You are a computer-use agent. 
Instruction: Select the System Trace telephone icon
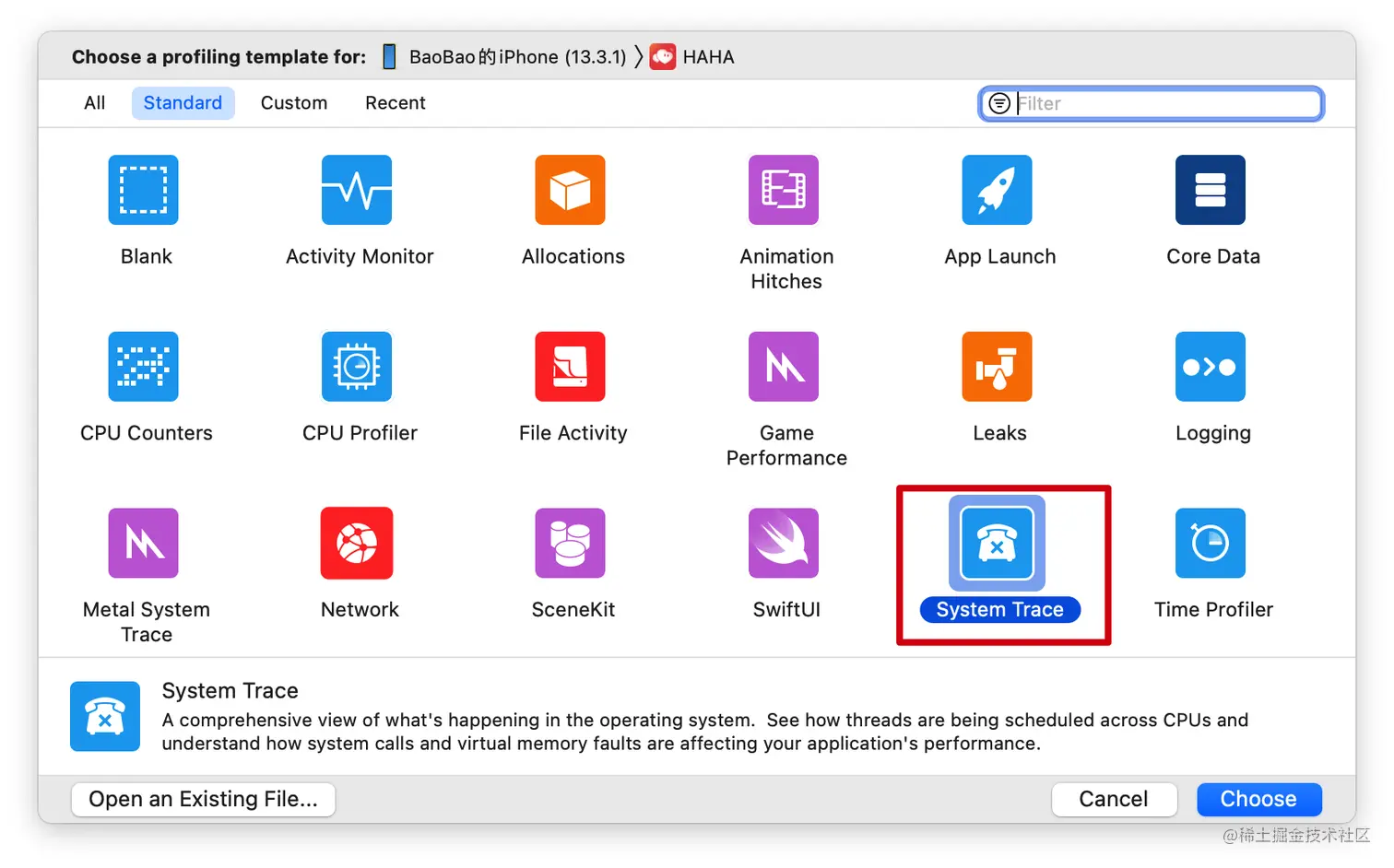pyautogui.click(x=997, y=543)
